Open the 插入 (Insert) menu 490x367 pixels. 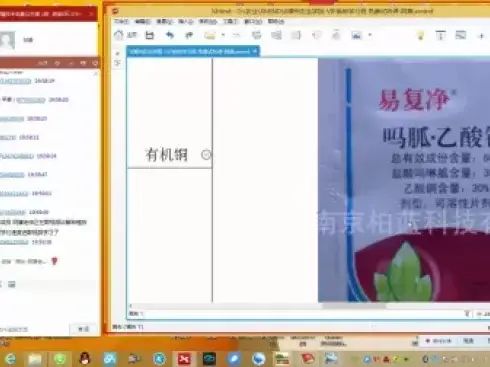[186, 21]
